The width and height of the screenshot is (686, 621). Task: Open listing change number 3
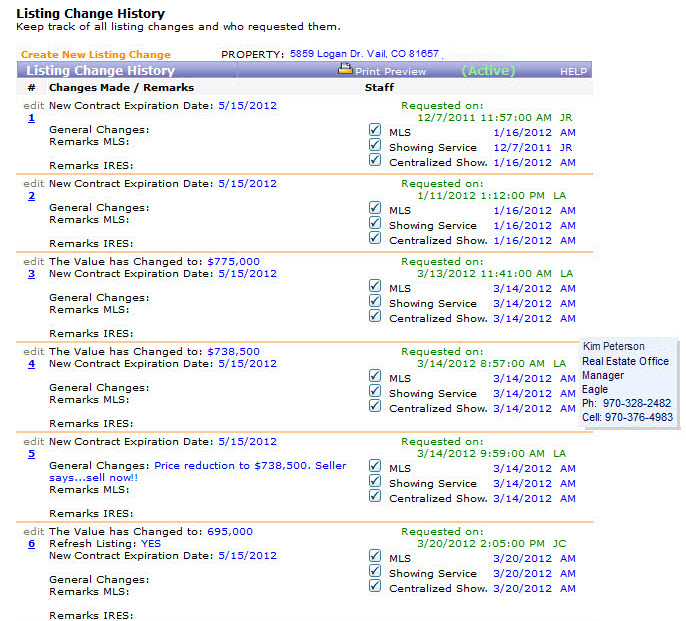coord(31,274)
